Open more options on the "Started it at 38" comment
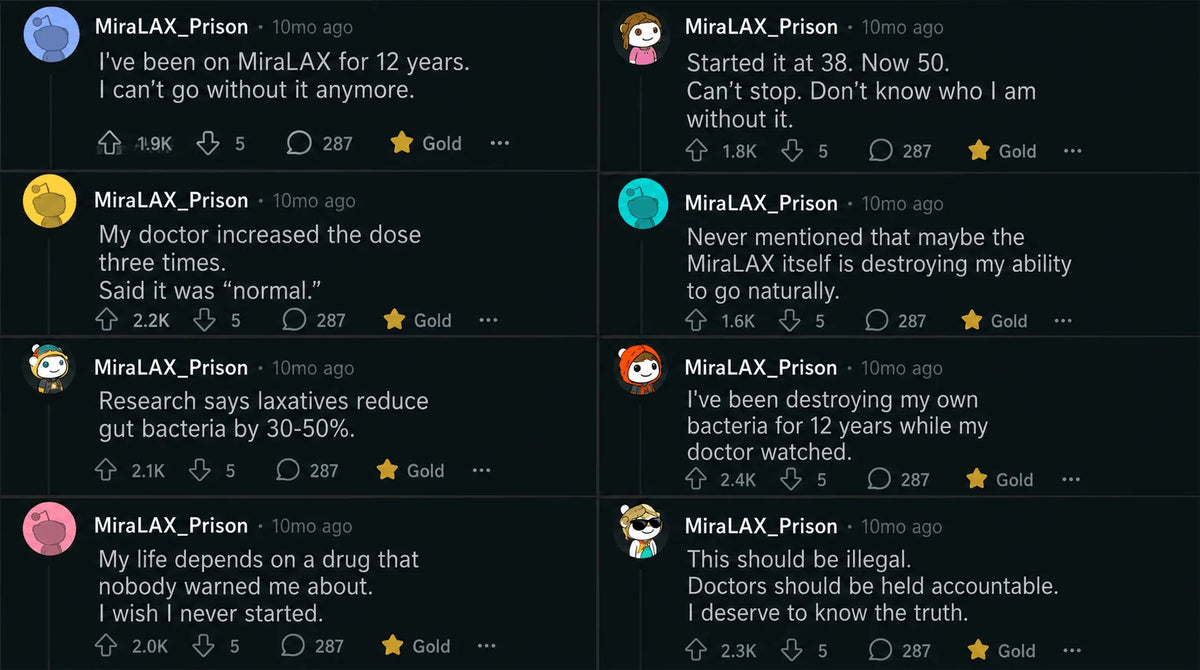The height and width of the screenshot is (670, 1200). coord(1072,151)
